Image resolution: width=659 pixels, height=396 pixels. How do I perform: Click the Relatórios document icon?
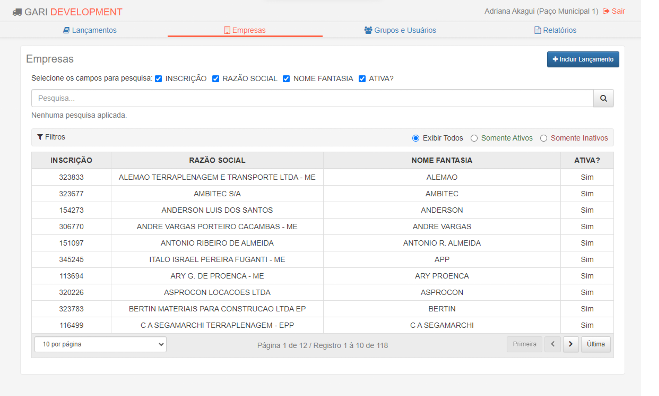[537, 30]
